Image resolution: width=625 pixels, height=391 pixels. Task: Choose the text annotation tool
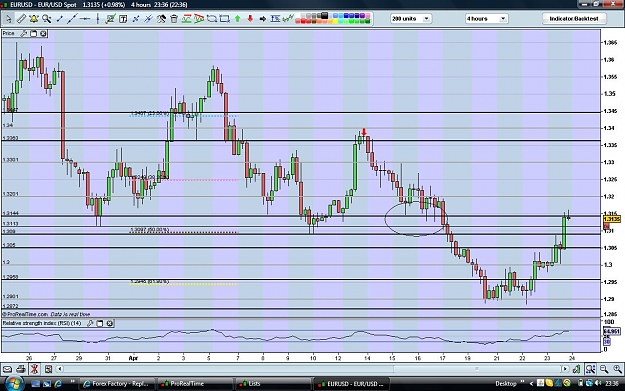coord(123,19)
